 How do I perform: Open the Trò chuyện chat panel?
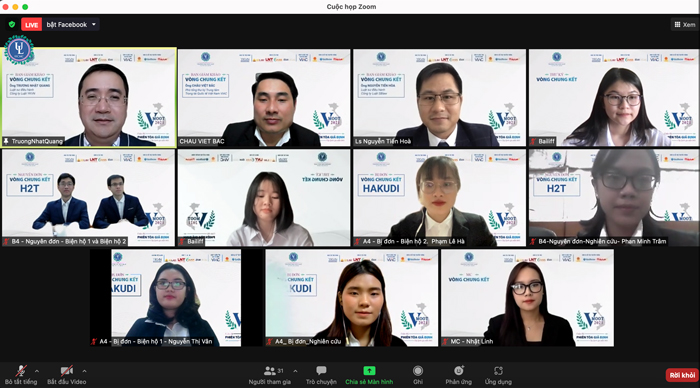coord(321,375)
